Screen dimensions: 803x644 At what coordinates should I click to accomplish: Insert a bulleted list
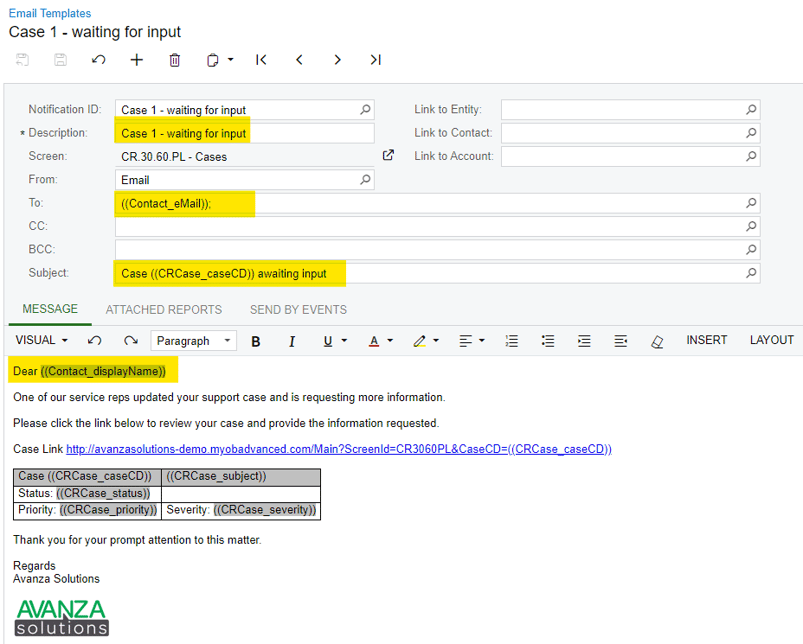coord(548,341)
